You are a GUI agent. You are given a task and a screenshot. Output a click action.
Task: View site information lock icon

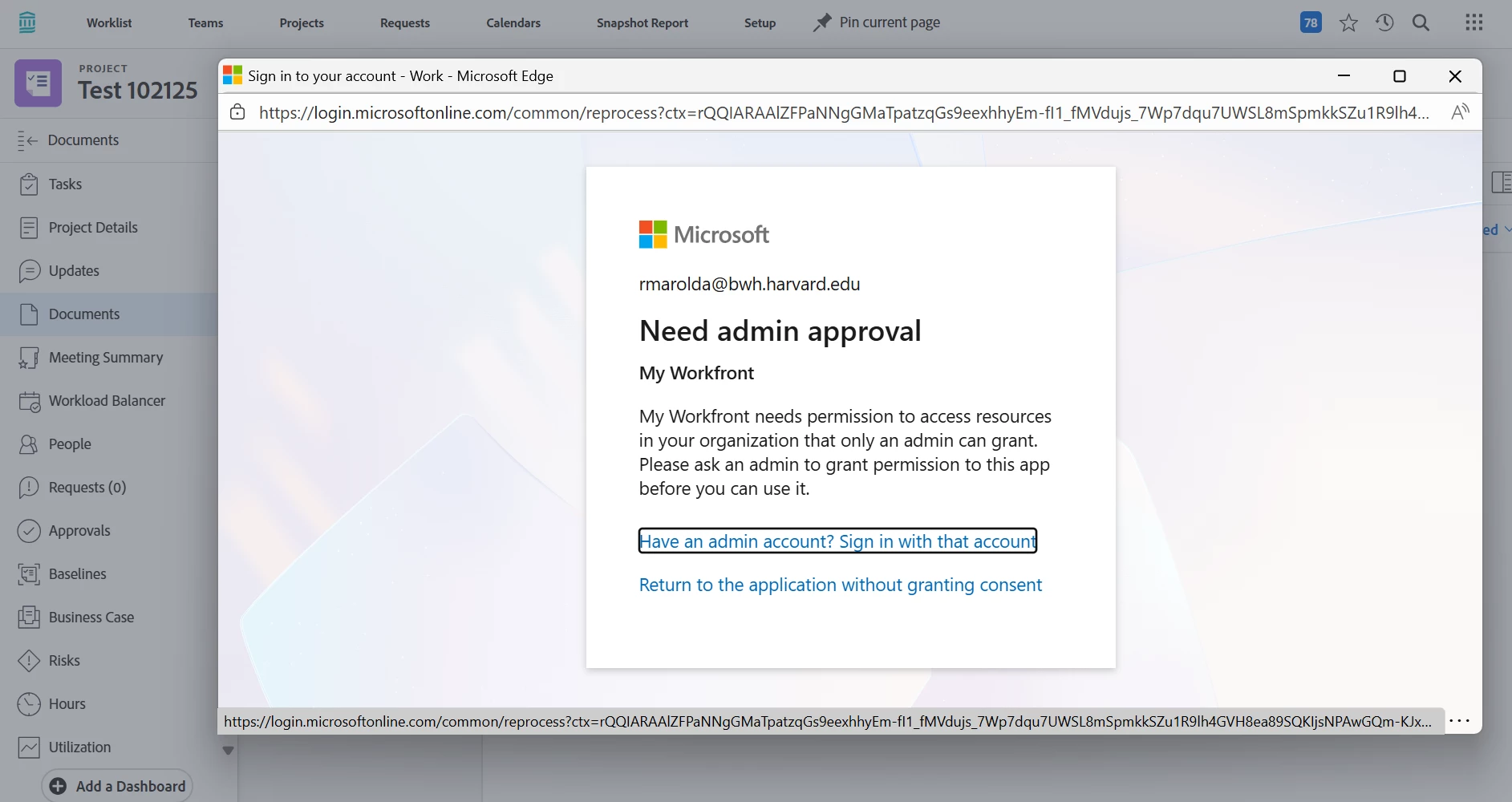[x=237, y=112]
